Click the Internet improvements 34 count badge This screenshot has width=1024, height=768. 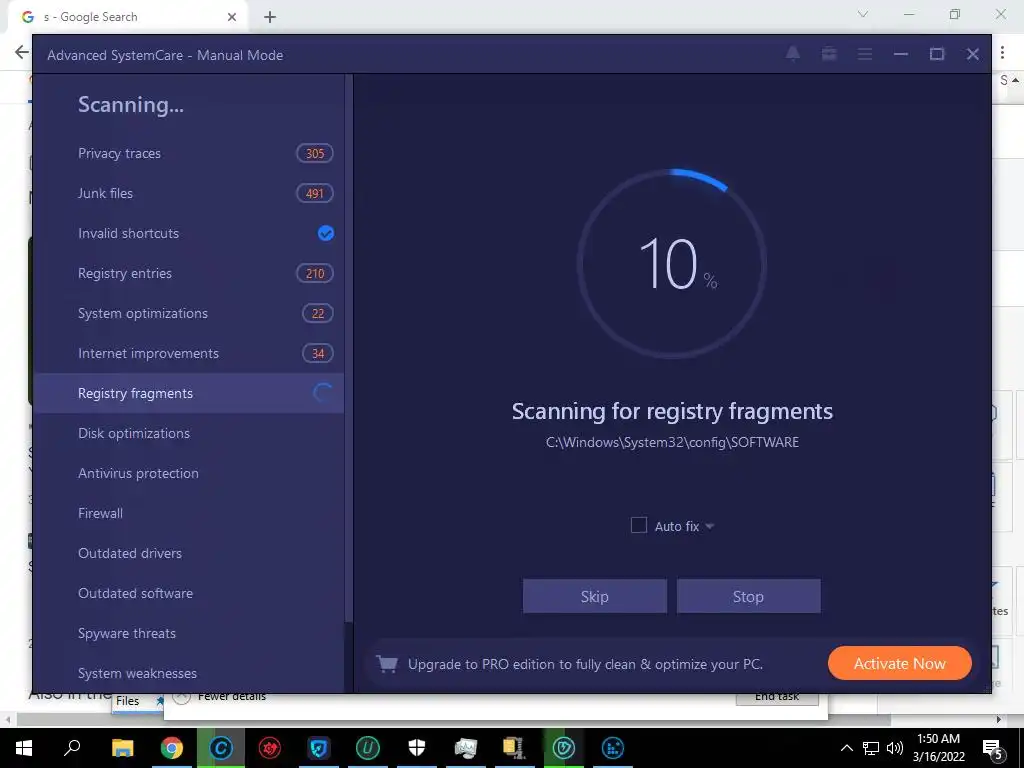(x=317, y=353)
